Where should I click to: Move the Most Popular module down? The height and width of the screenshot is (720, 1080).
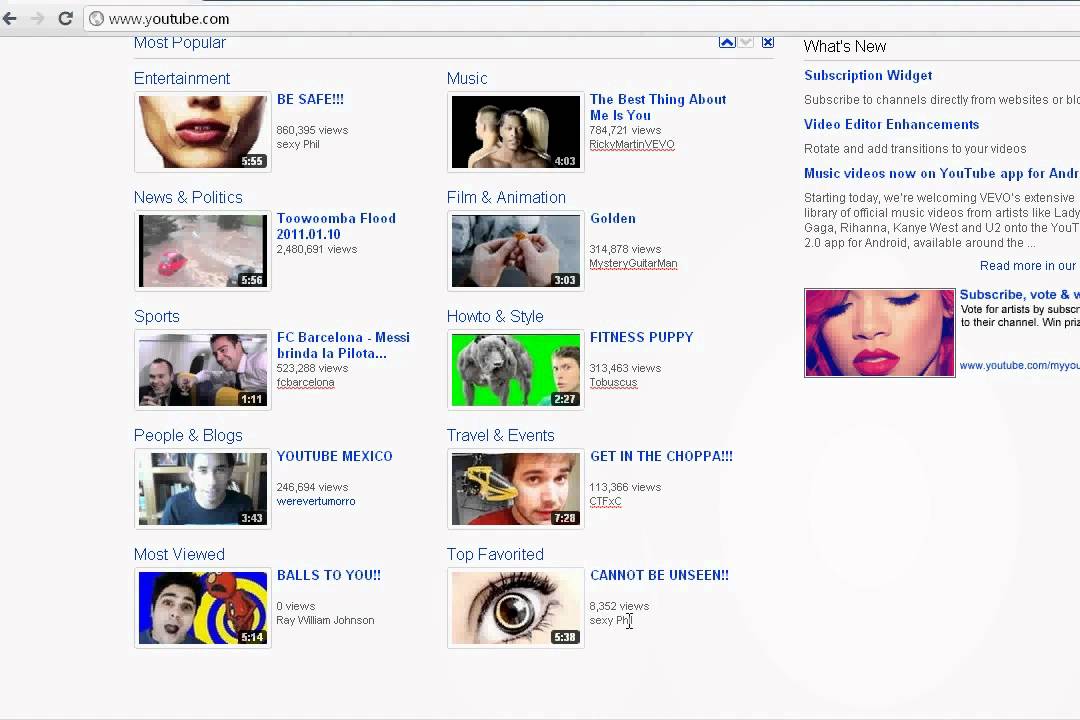click(746, 43)
